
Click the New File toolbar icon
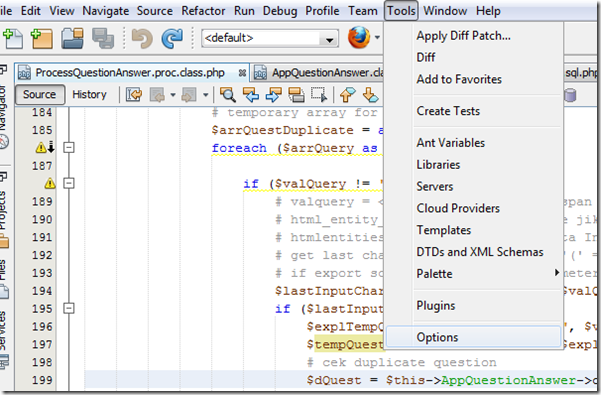13,38
